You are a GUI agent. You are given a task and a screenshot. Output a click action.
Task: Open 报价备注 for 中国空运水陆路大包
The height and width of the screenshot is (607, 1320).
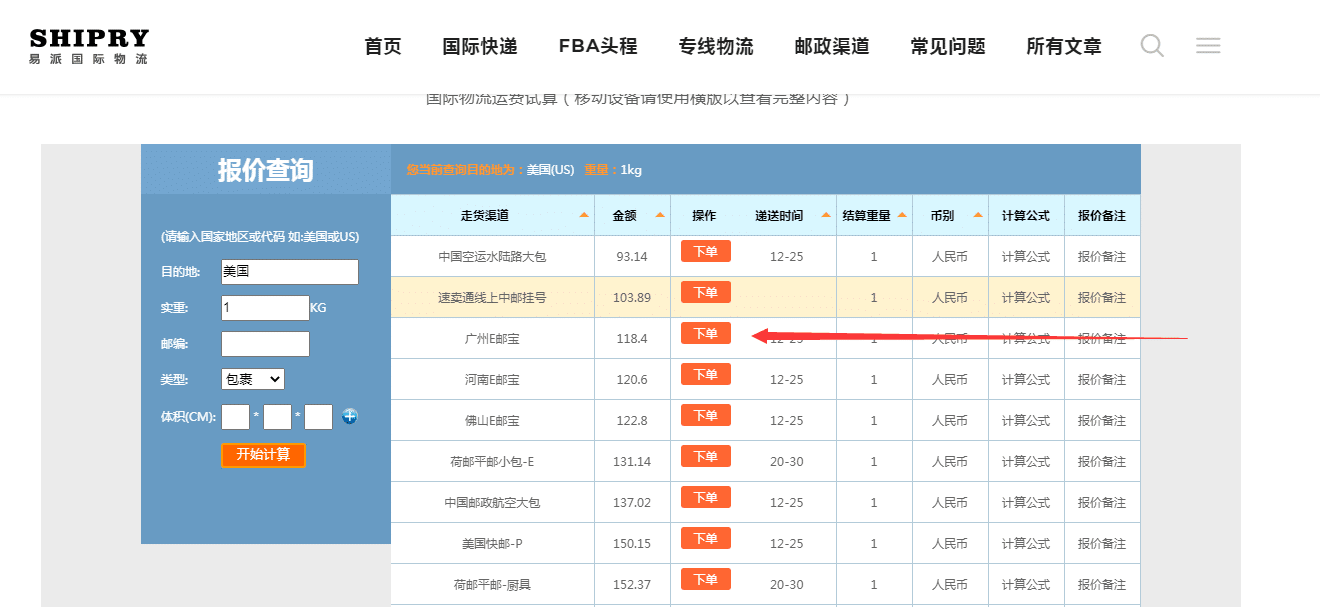click(x=1102, y=257)
